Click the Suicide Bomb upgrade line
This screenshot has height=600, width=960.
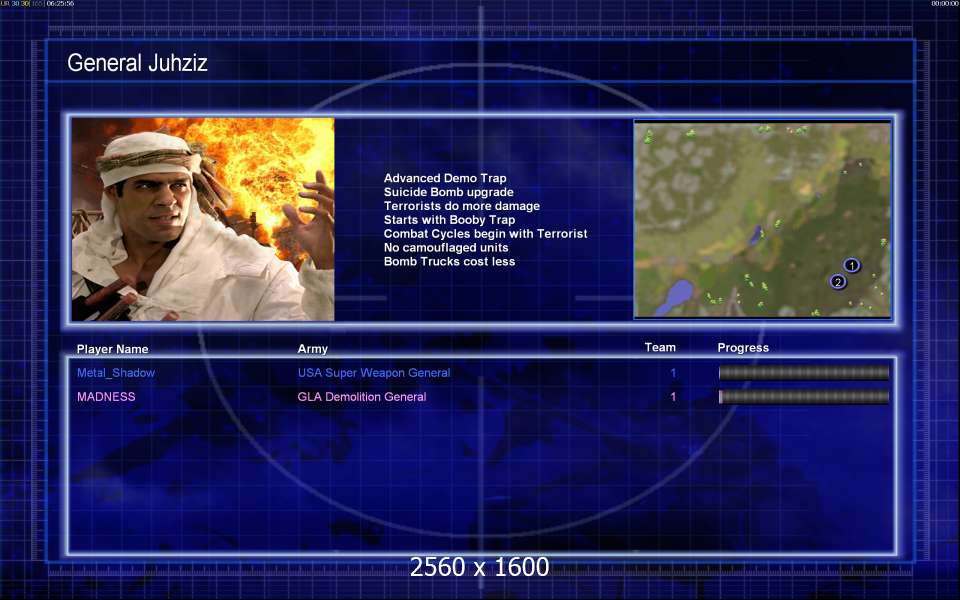pos(448,192)
